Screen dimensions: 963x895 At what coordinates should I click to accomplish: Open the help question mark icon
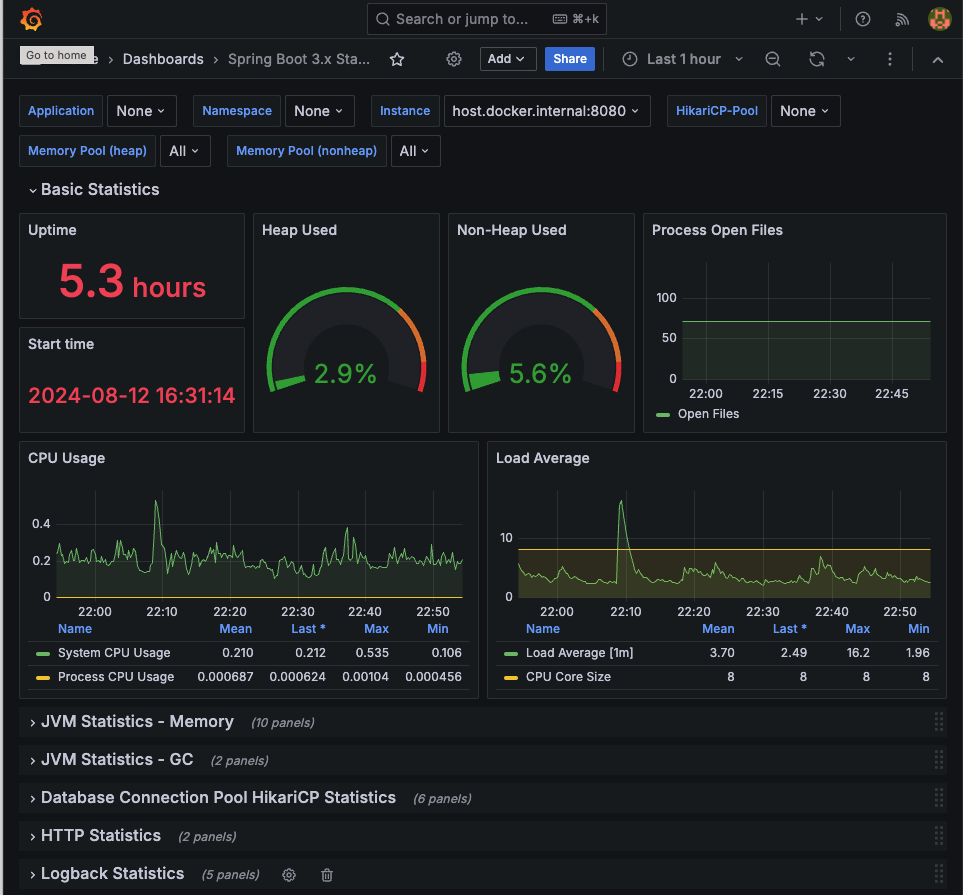[863, 19]
